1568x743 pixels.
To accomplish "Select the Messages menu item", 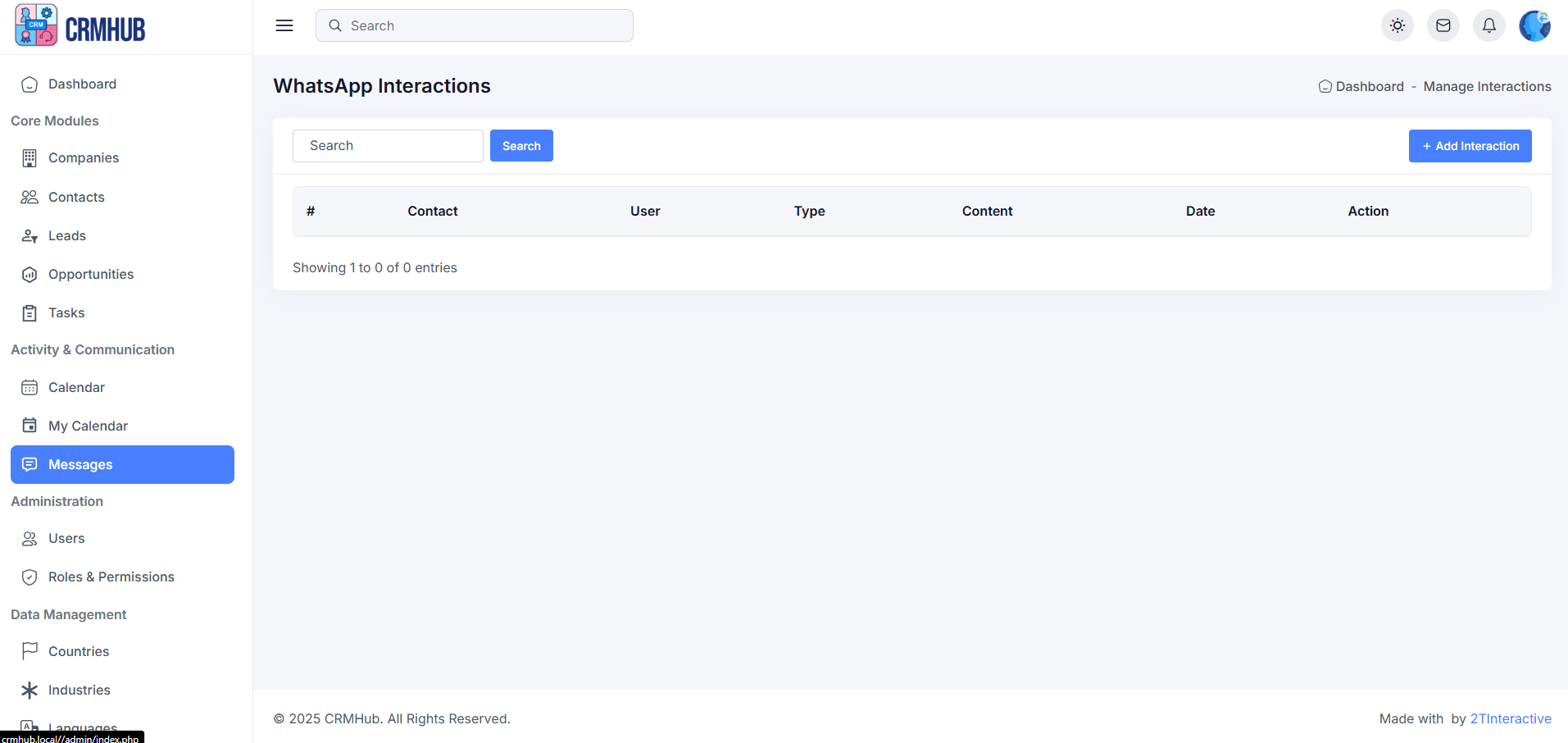I will pyautogui.click(x=122, y=464).
